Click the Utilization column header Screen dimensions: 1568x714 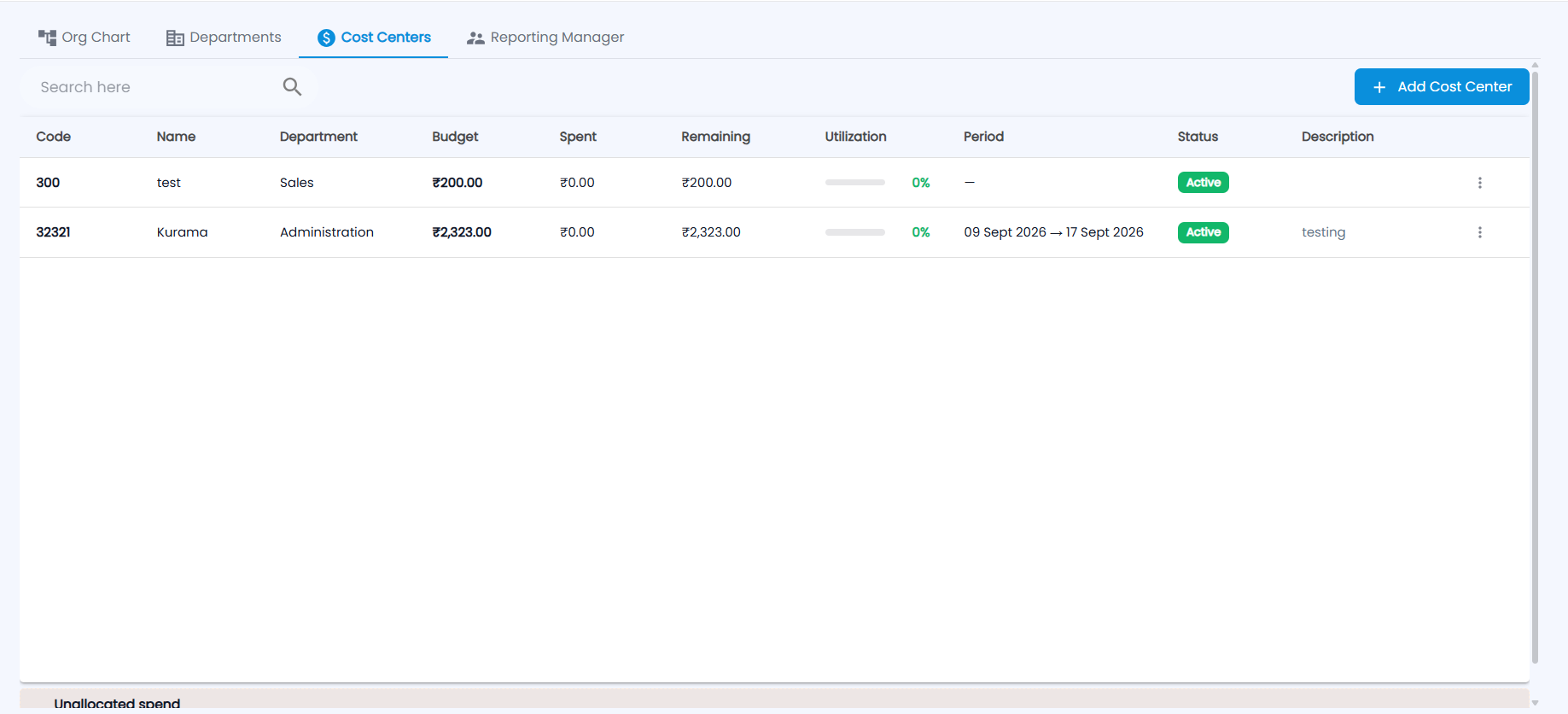[x=855, y=137]
